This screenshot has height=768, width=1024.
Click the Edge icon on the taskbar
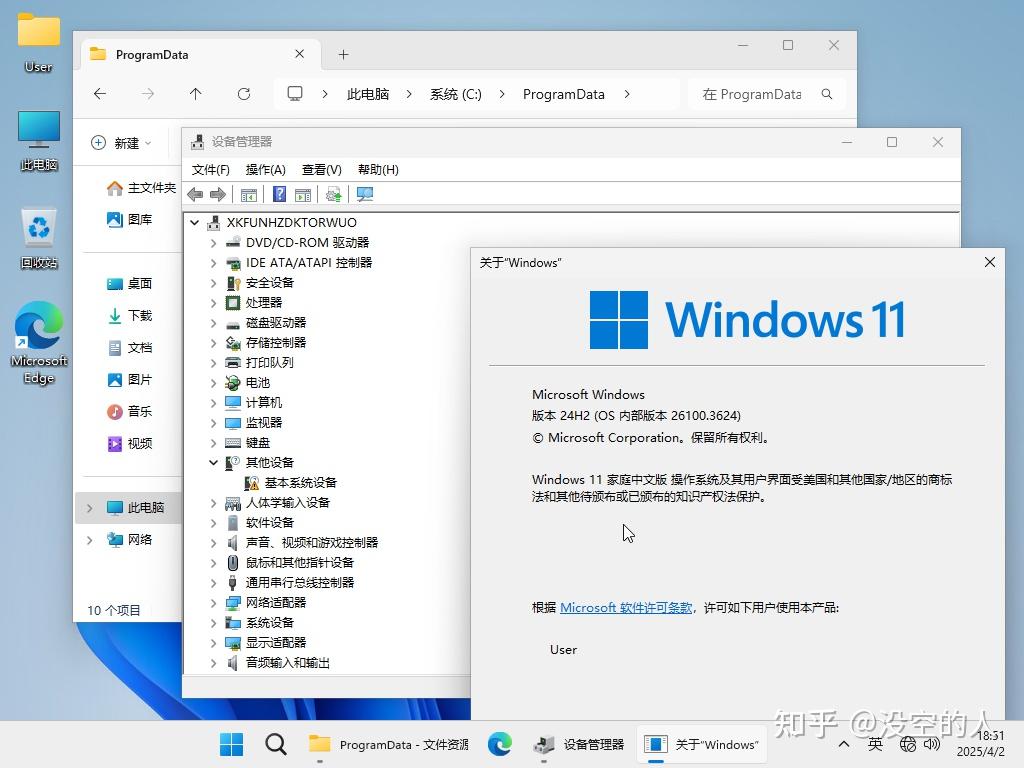click(x=500, y=744)
